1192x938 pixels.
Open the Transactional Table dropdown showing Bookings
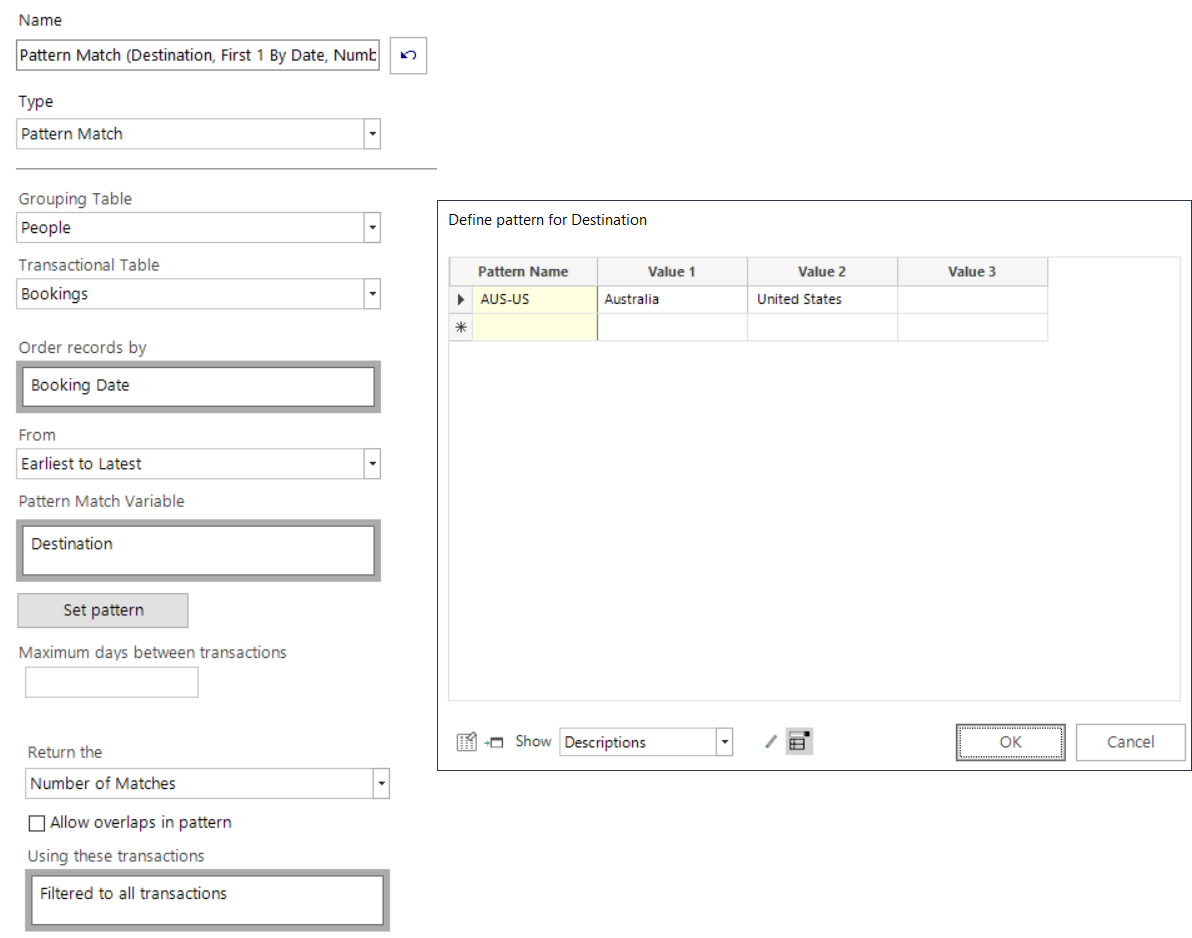point(372,294)
